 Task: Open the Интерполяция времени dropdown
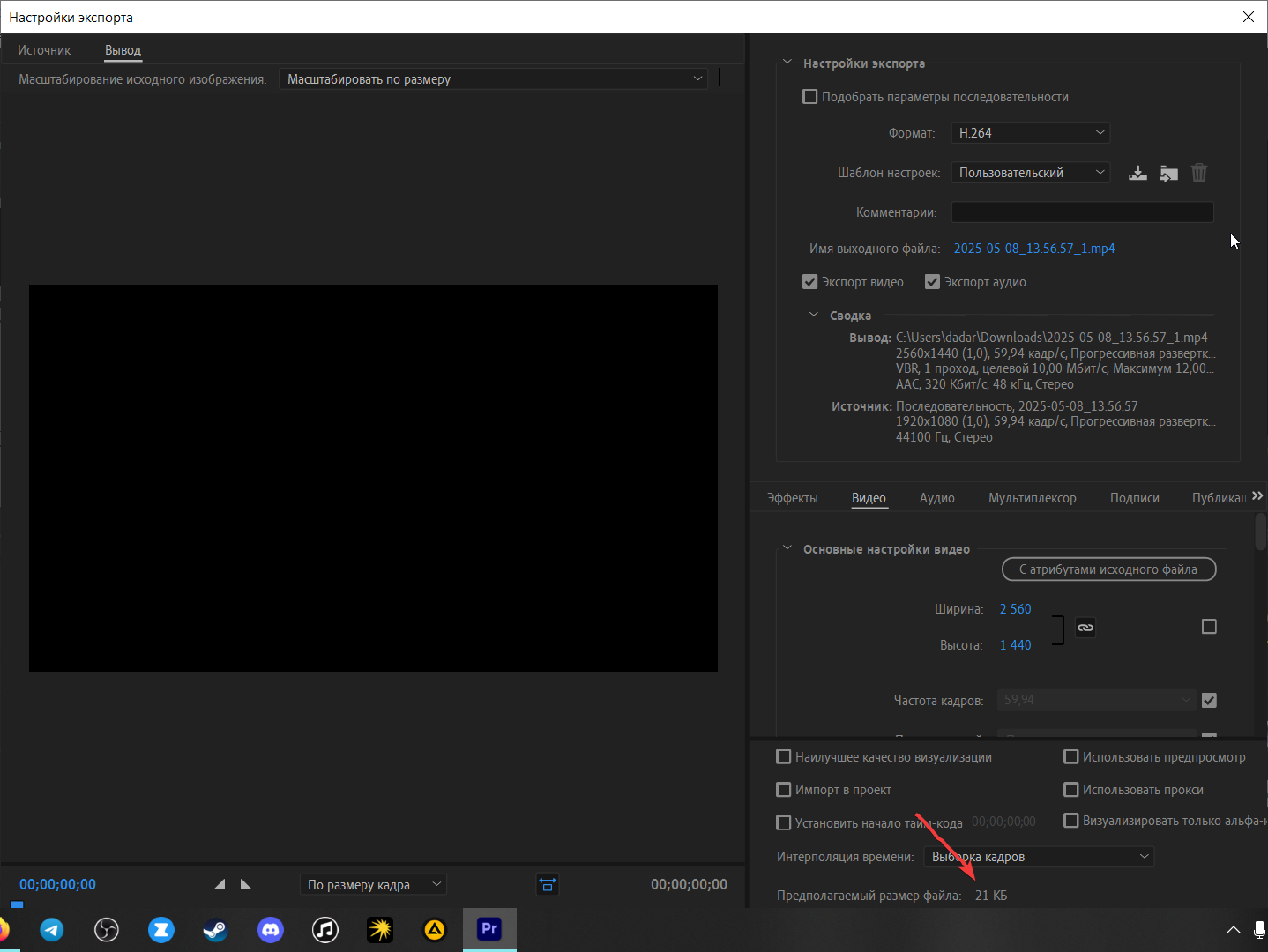click(x=1039, y=857)
